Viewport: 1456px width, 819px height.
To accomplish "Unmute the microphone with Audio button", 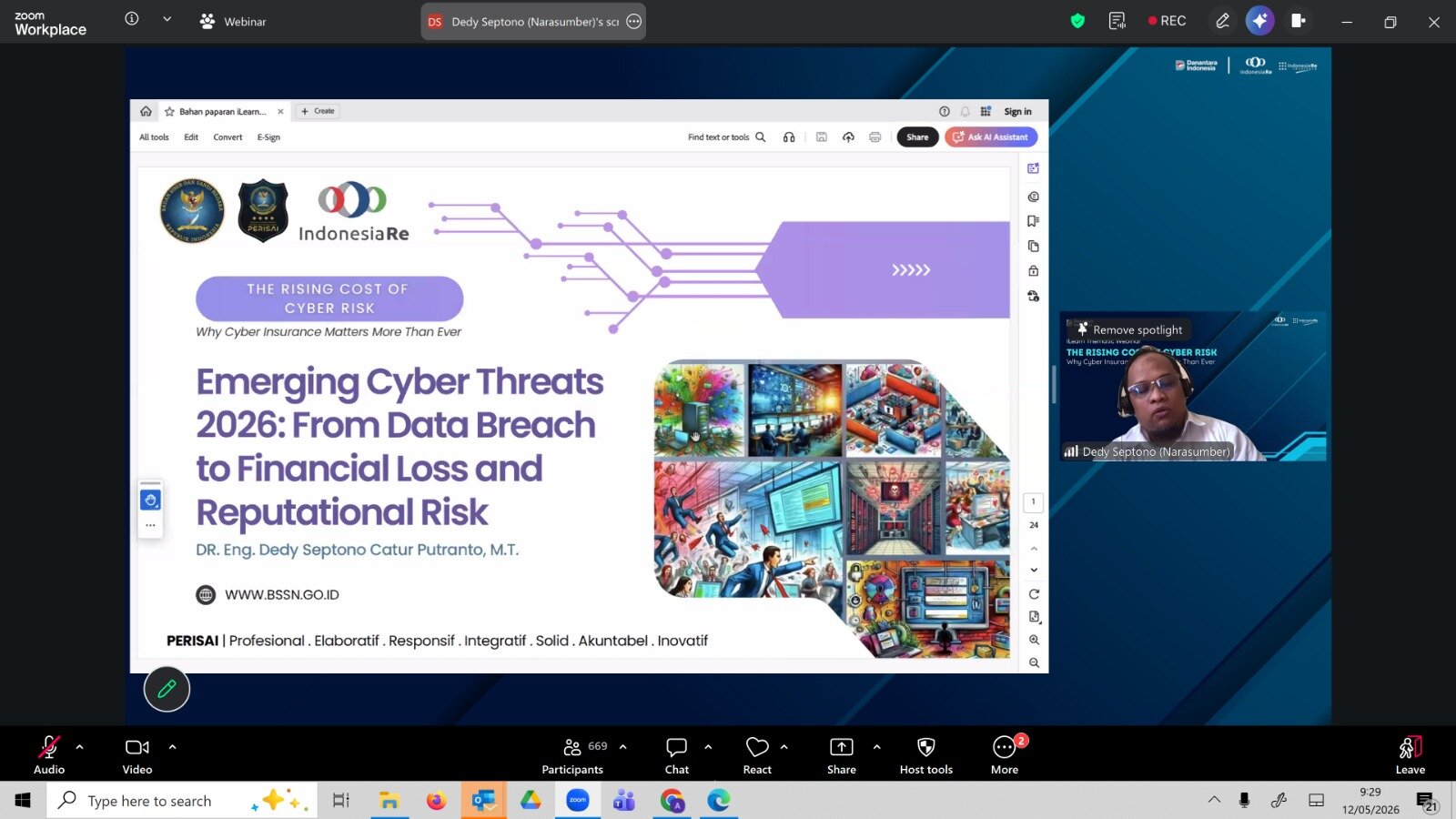I will click(x=49, y=755).
